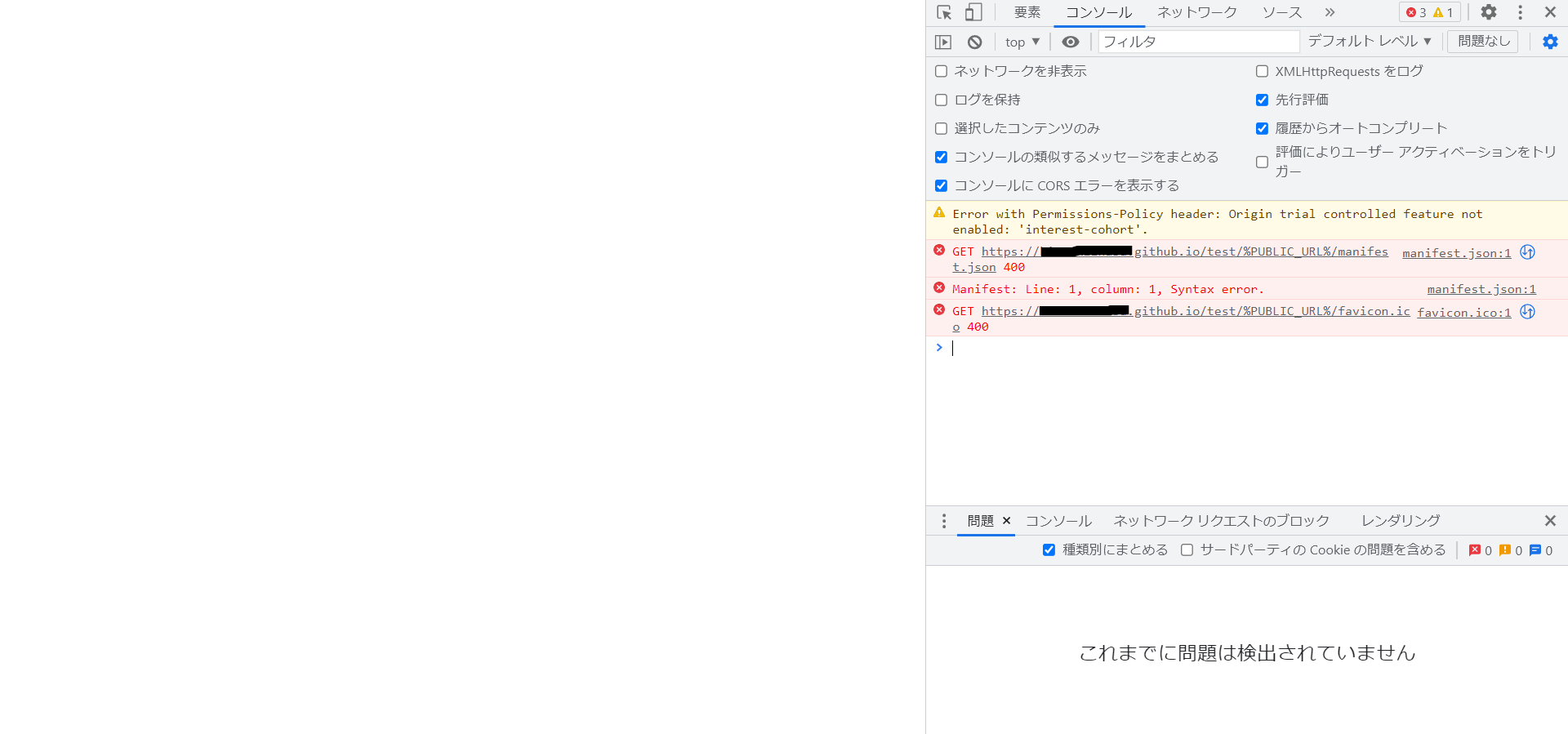Viewport: 1568px width, 734px height.
Task: Reveal manifest.json request in Network panel icon
Action: 1527,252
